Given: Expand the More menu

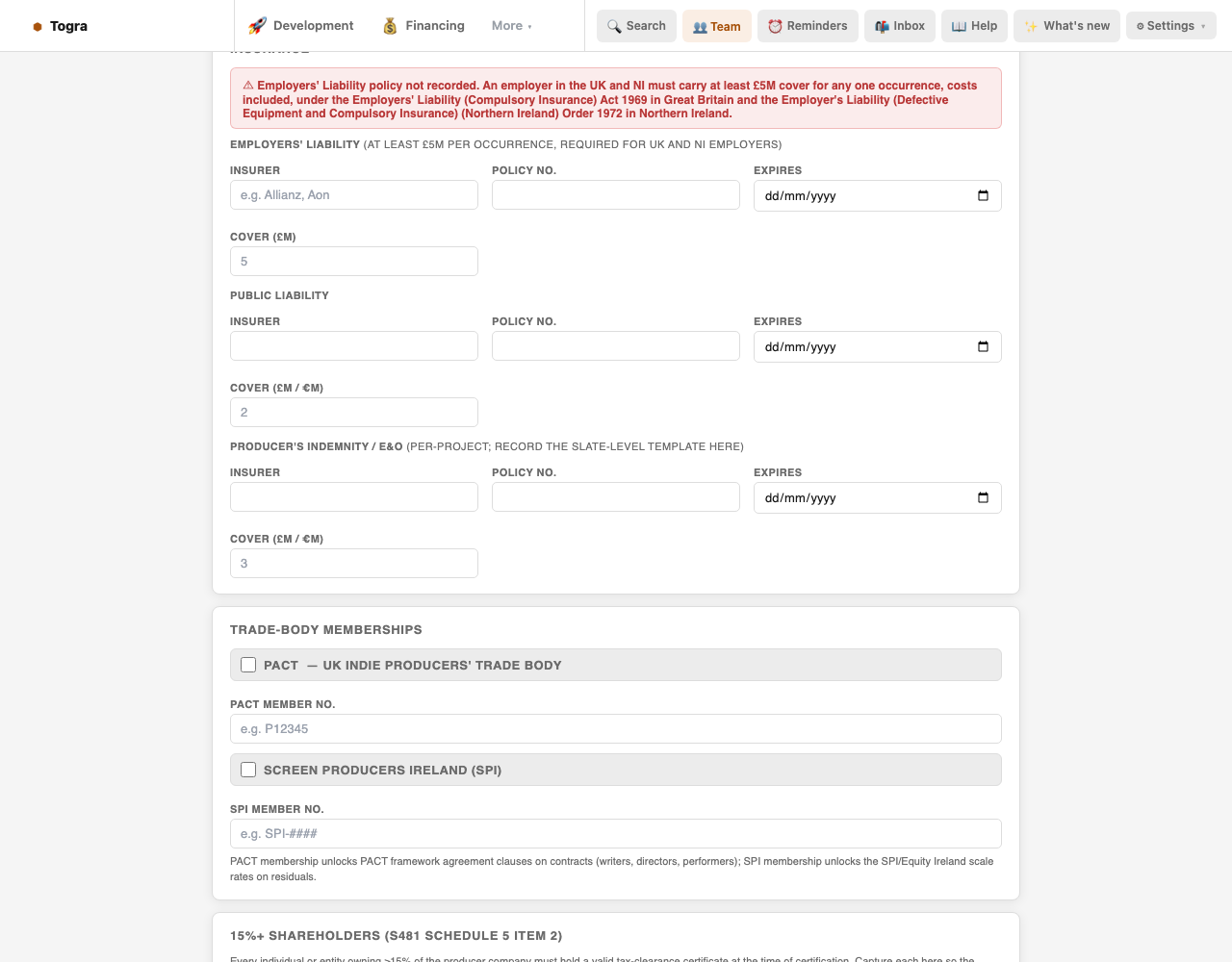Looking at the screenshot, I should pyautogui.click(x=511, y=26).
